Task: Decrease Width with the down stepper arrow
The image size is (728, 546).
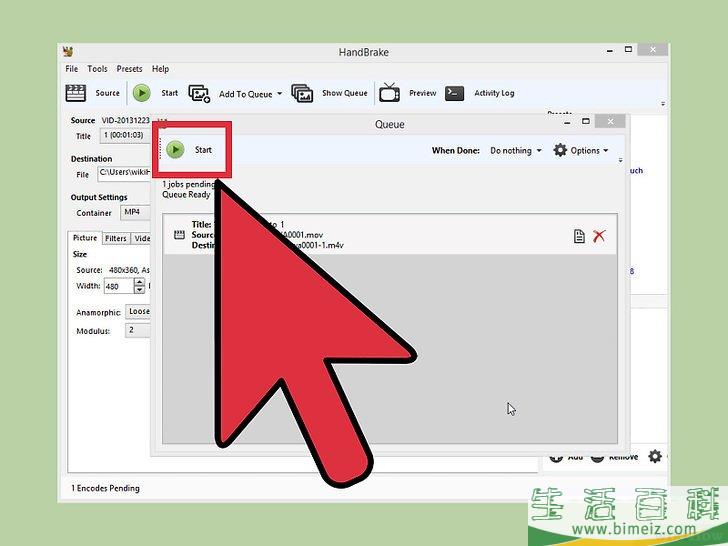Action: [x=139, y=290]
